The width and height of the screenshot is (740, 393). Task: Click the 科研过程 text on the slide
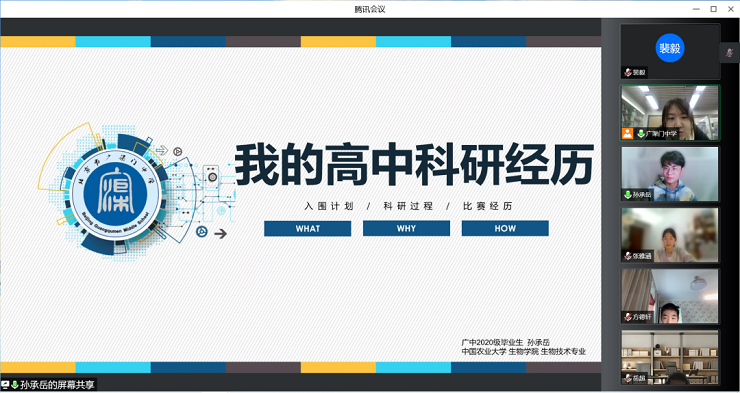(x=408, y=206)
